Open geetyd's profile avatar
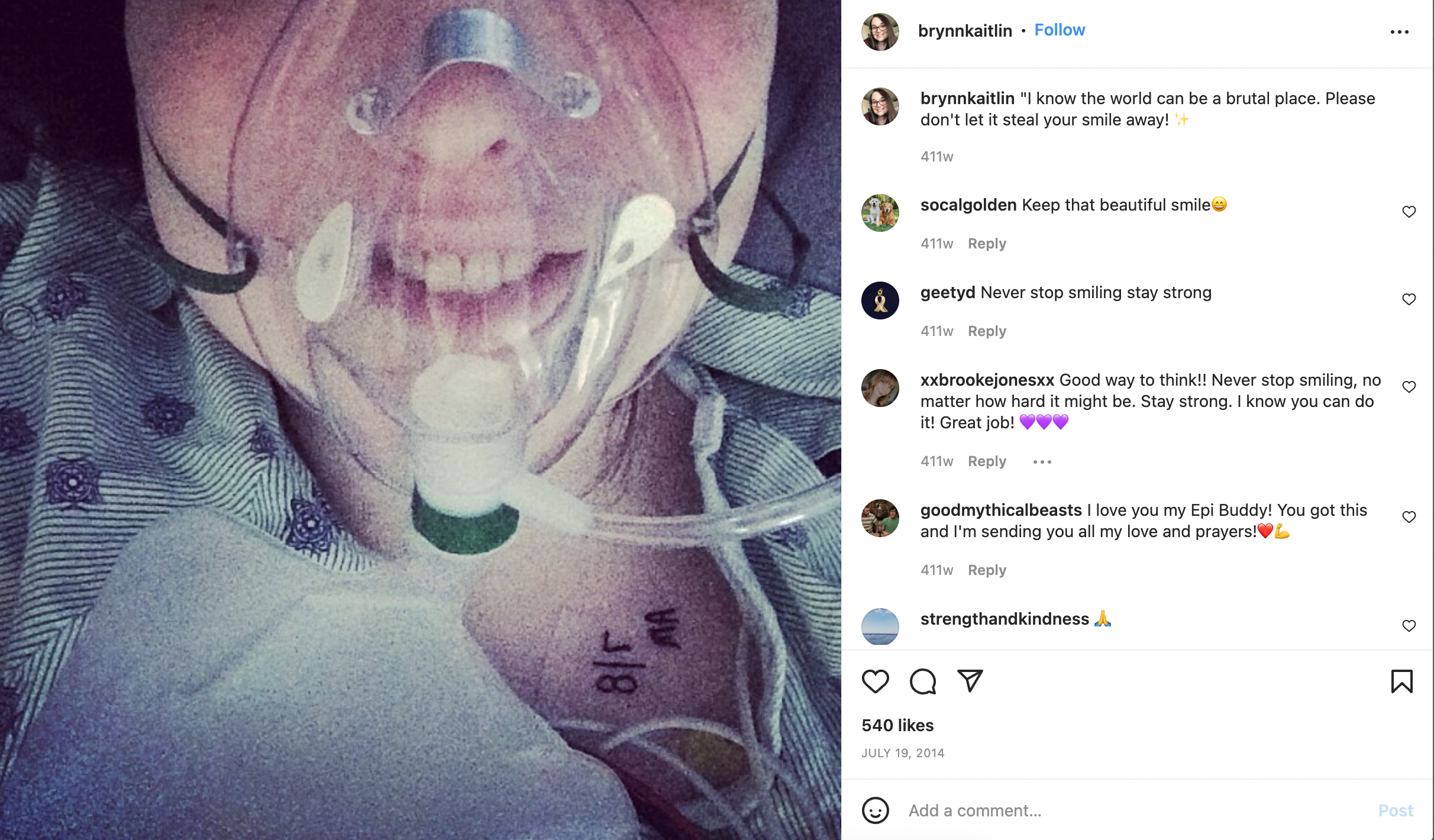 tap(880, 301)
